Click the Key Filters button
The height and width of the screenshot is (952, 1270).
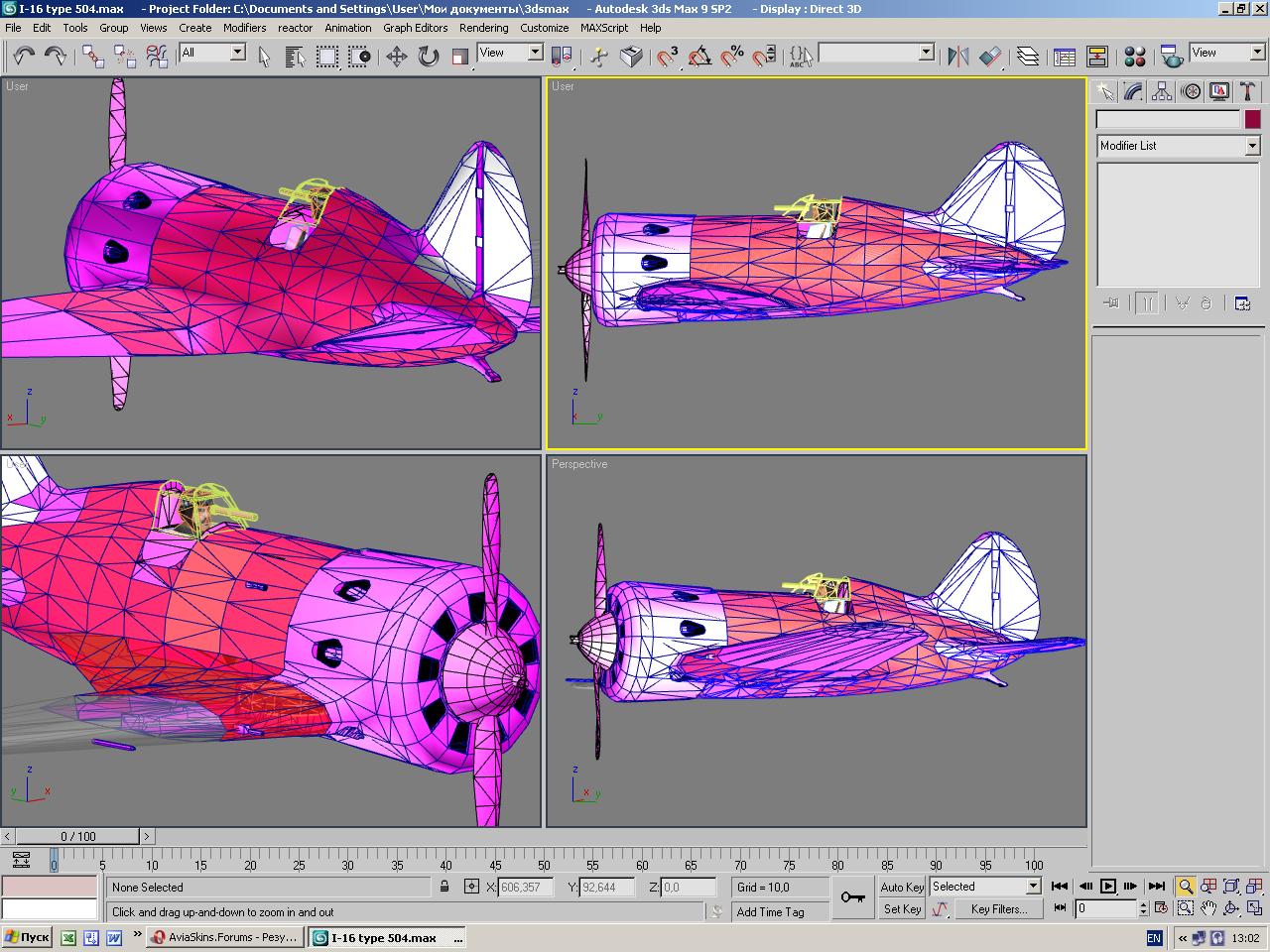pos(998,909)
